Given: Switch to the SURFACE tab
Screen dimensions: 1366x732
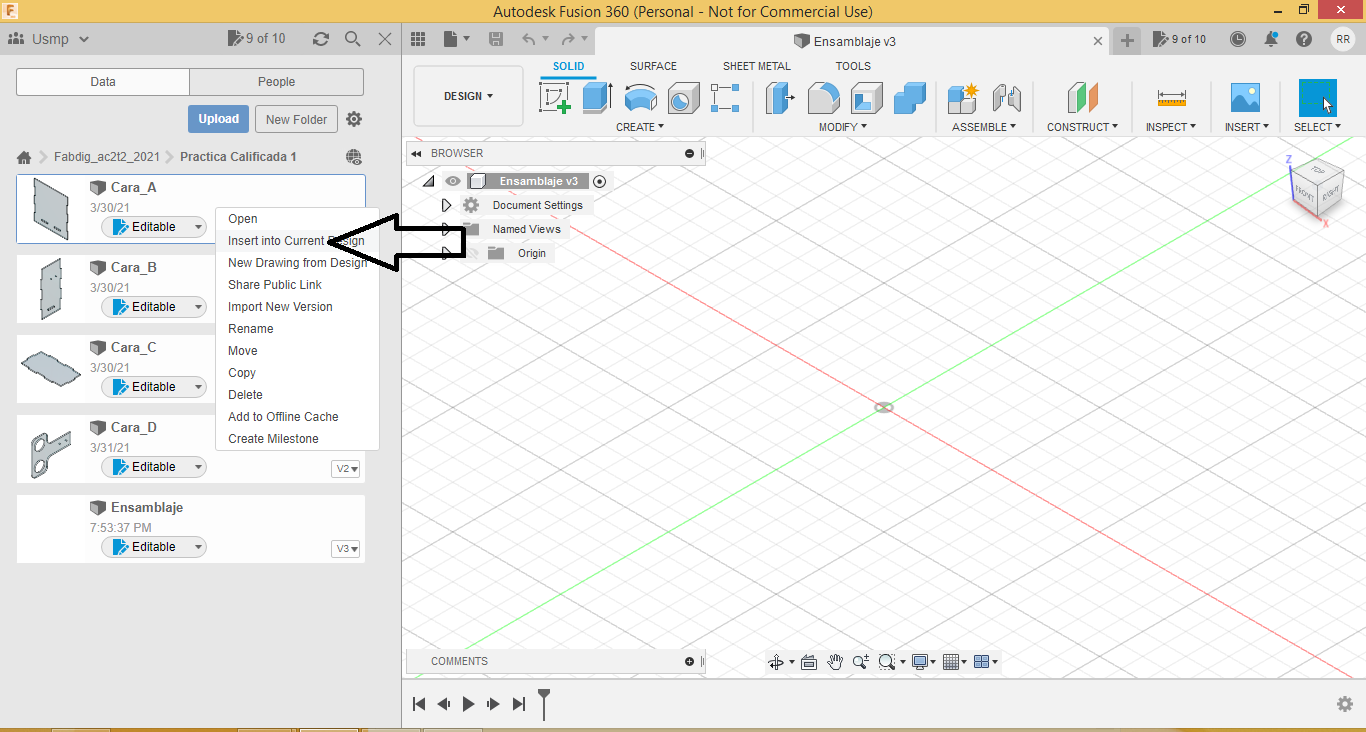Looking at the screenshot, I should point(653,66).
